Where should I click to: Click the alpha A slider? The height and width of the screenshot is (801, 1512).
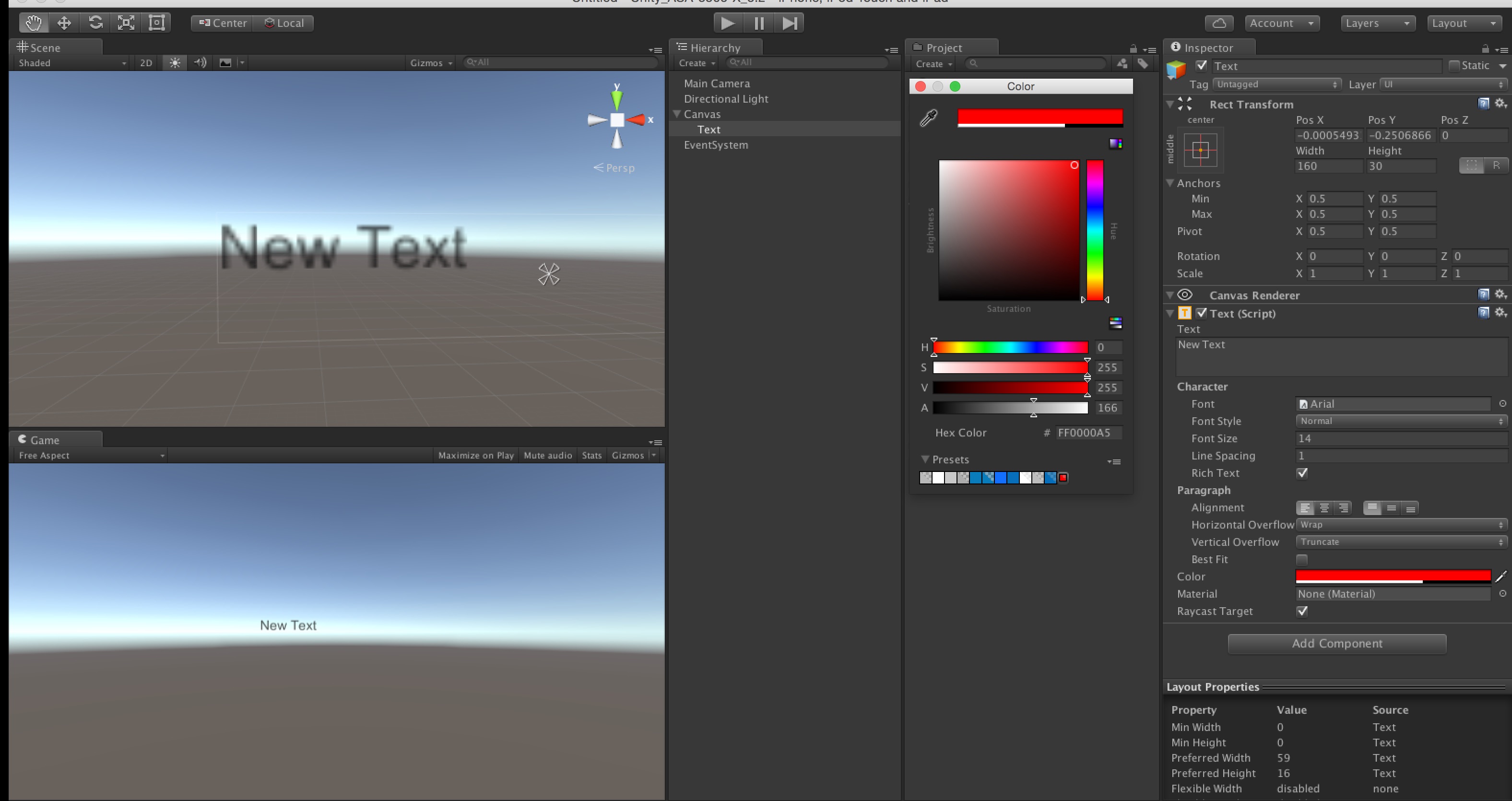(1010, 408)
